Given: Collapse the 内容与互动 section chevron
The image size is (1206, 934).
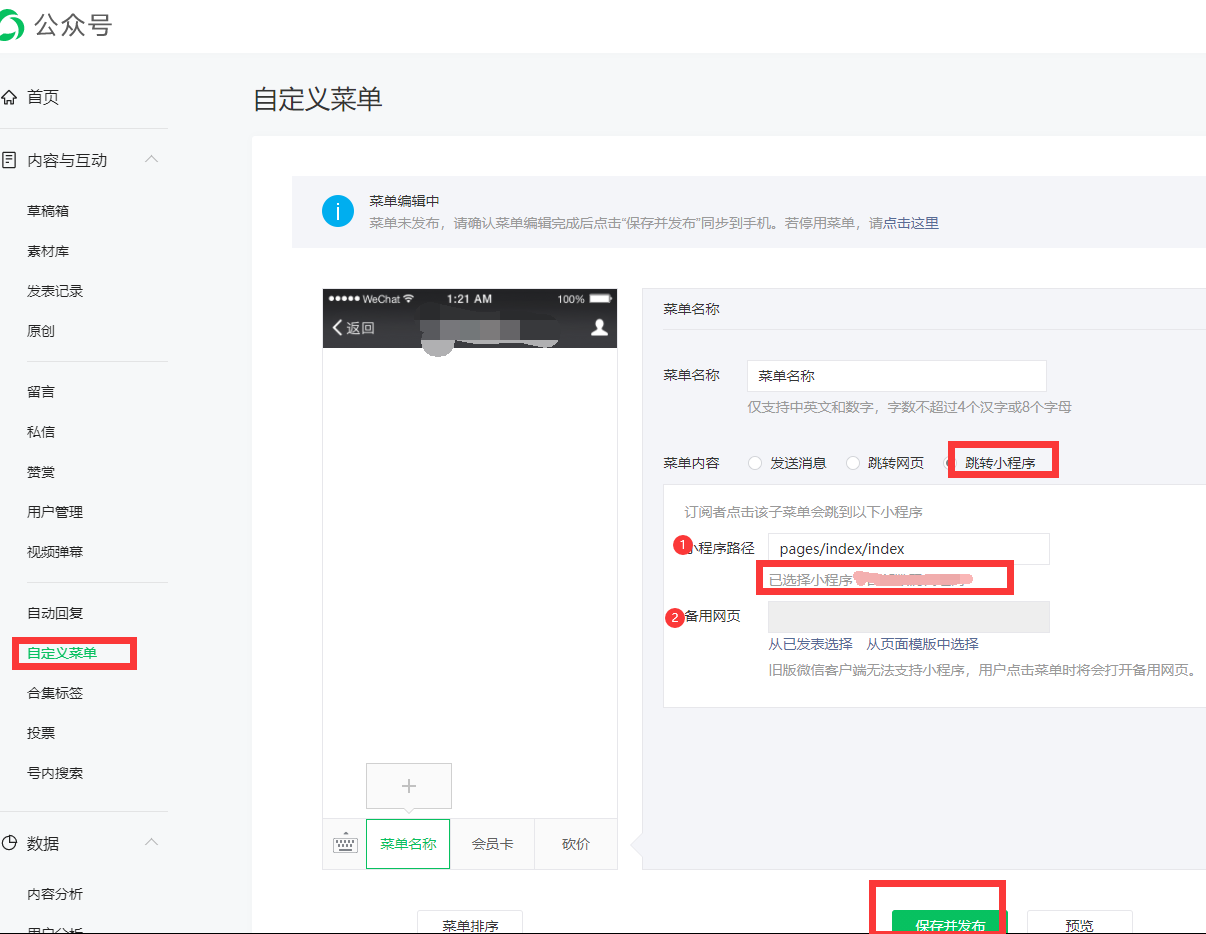Looking at the screenshot, I should [152, 160].
